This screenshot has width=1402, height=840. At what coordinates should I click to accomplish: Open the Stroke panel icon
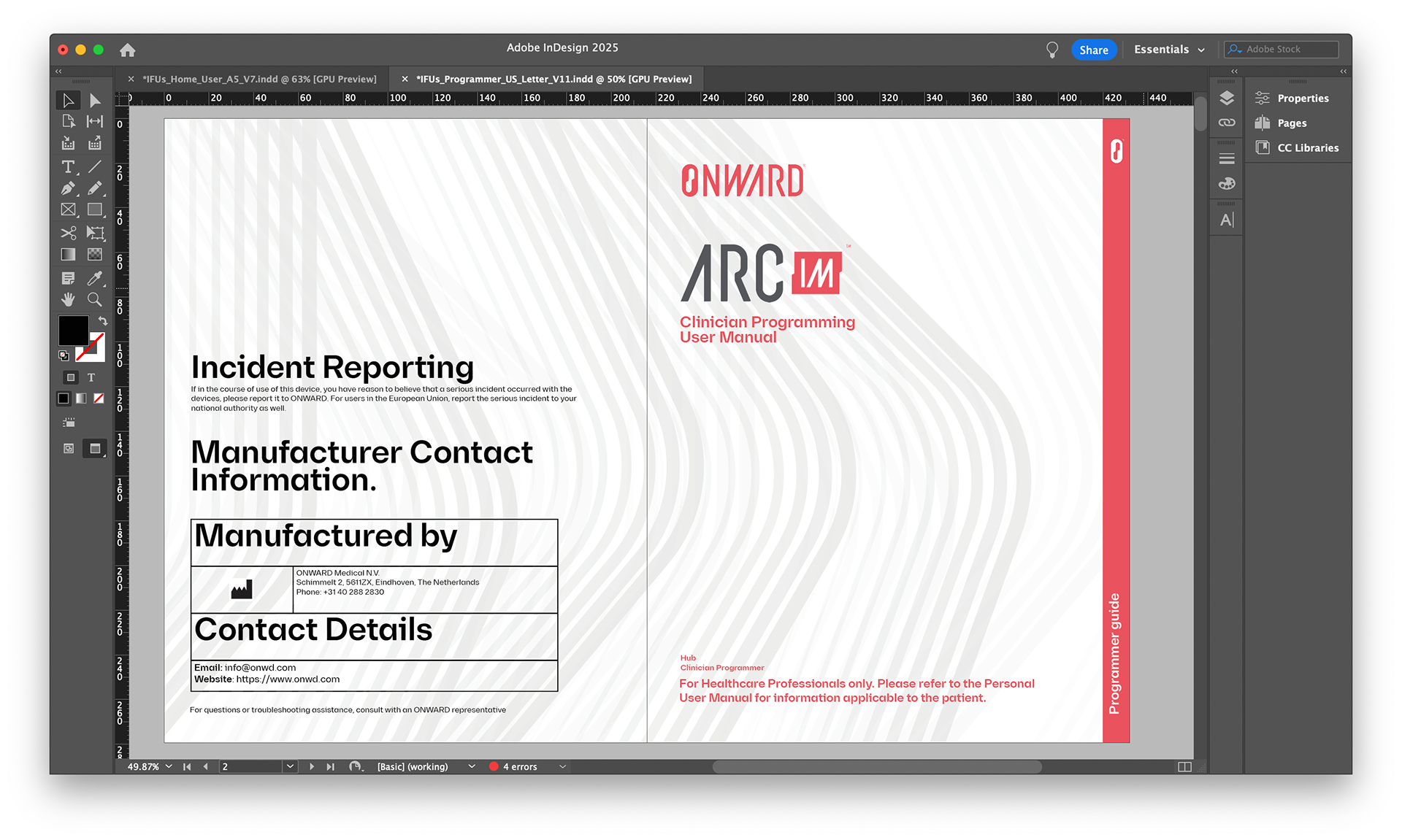pyautogui.click(x=1227, y=158)
